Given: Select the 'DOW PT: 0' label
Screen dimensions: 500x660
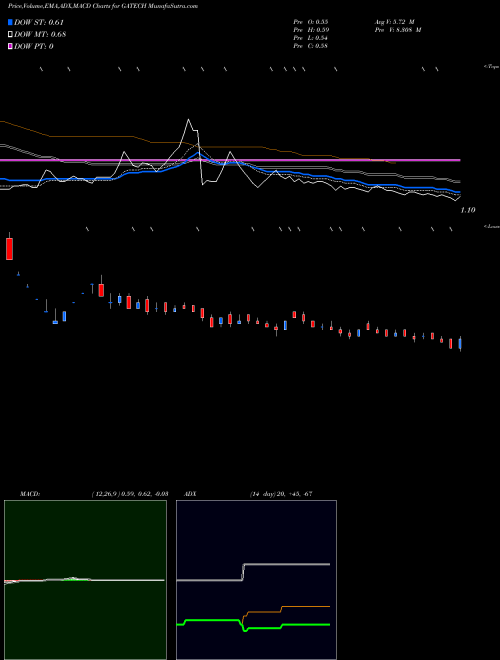Looking at the screenshot, I should [x=34, y=46].
